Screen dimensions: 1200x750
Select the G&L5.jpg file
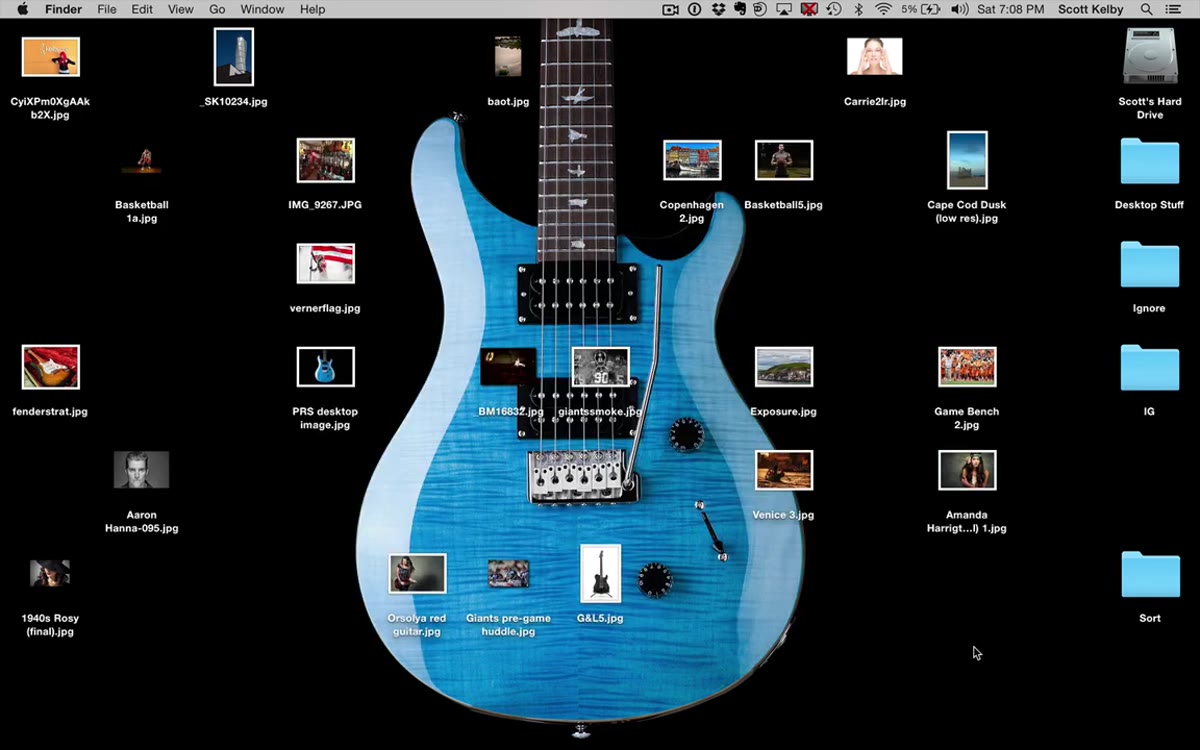click(600, 574)
